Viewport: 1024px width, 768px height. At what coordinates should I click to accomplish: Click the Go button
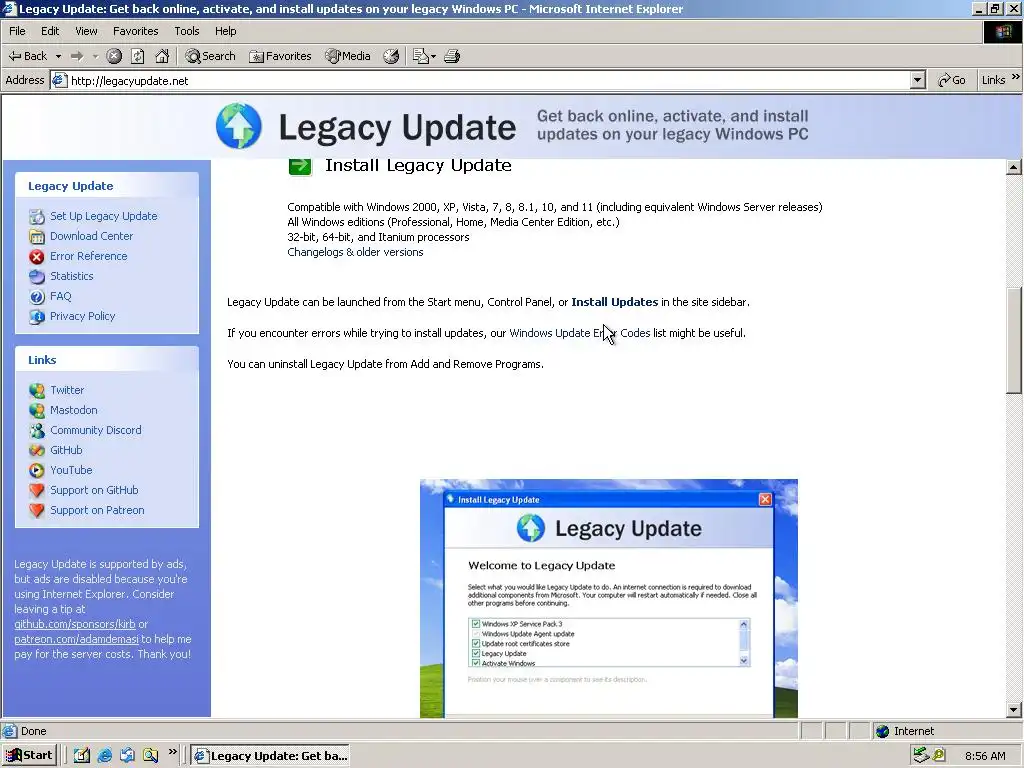952,80
